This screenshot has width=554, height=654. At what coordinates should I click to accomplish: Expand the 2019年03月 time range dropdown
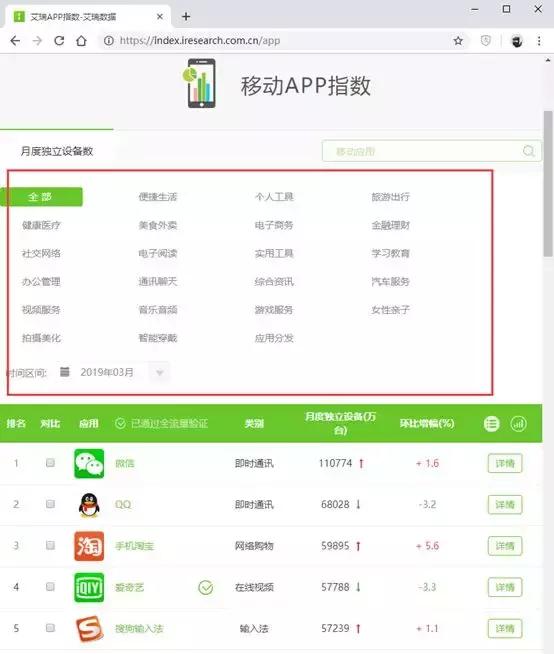(x=160, y=372)
